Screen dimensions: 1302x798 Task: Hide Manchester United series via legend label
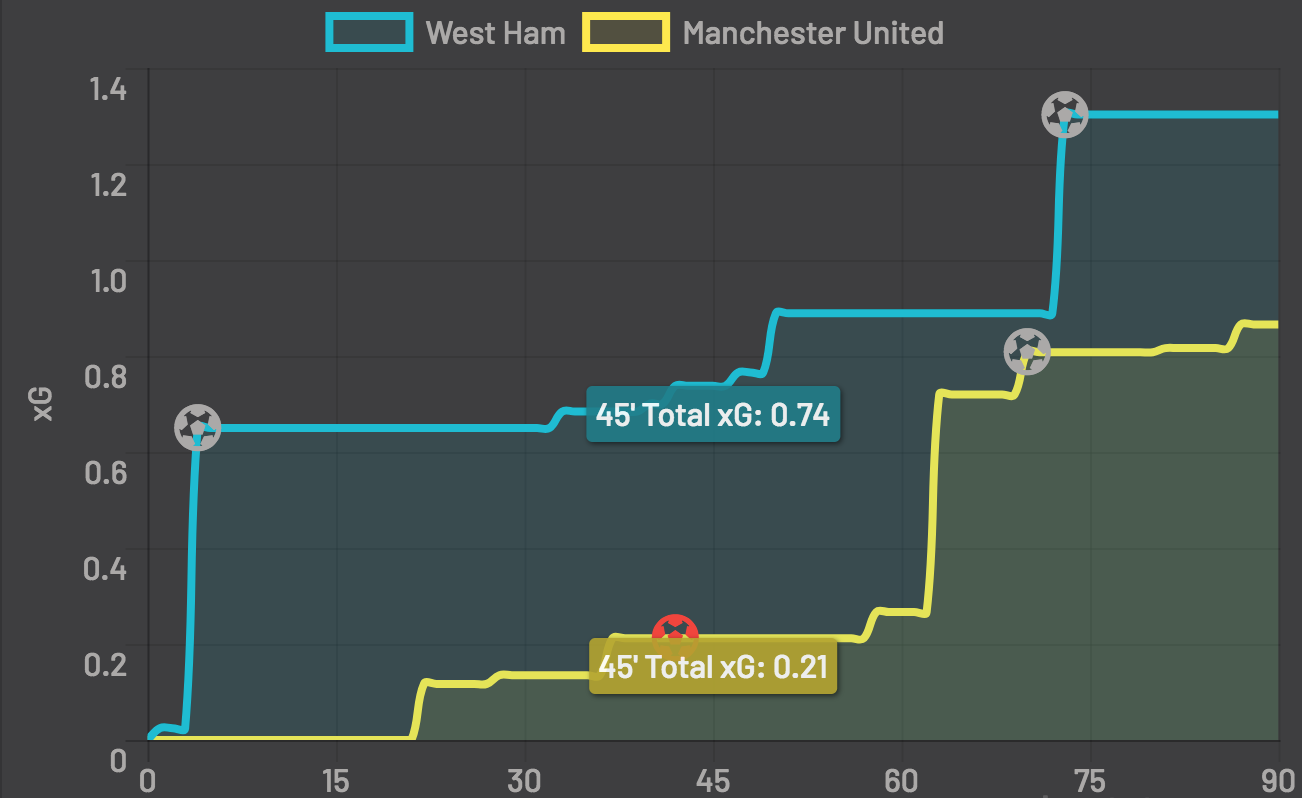(x=813, y=33)
